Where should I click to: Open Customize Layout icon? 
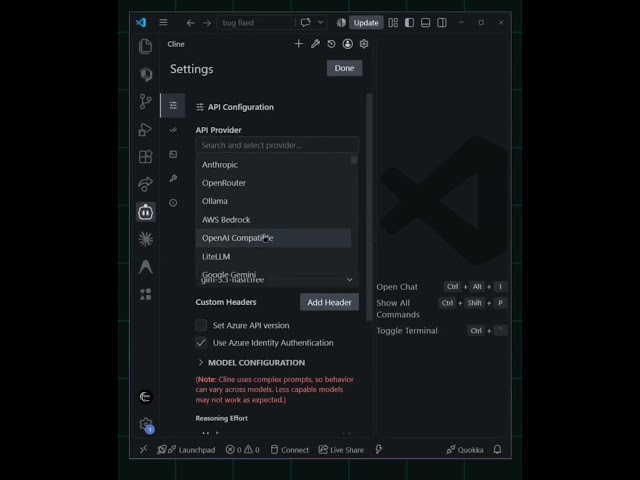[393, 22]
